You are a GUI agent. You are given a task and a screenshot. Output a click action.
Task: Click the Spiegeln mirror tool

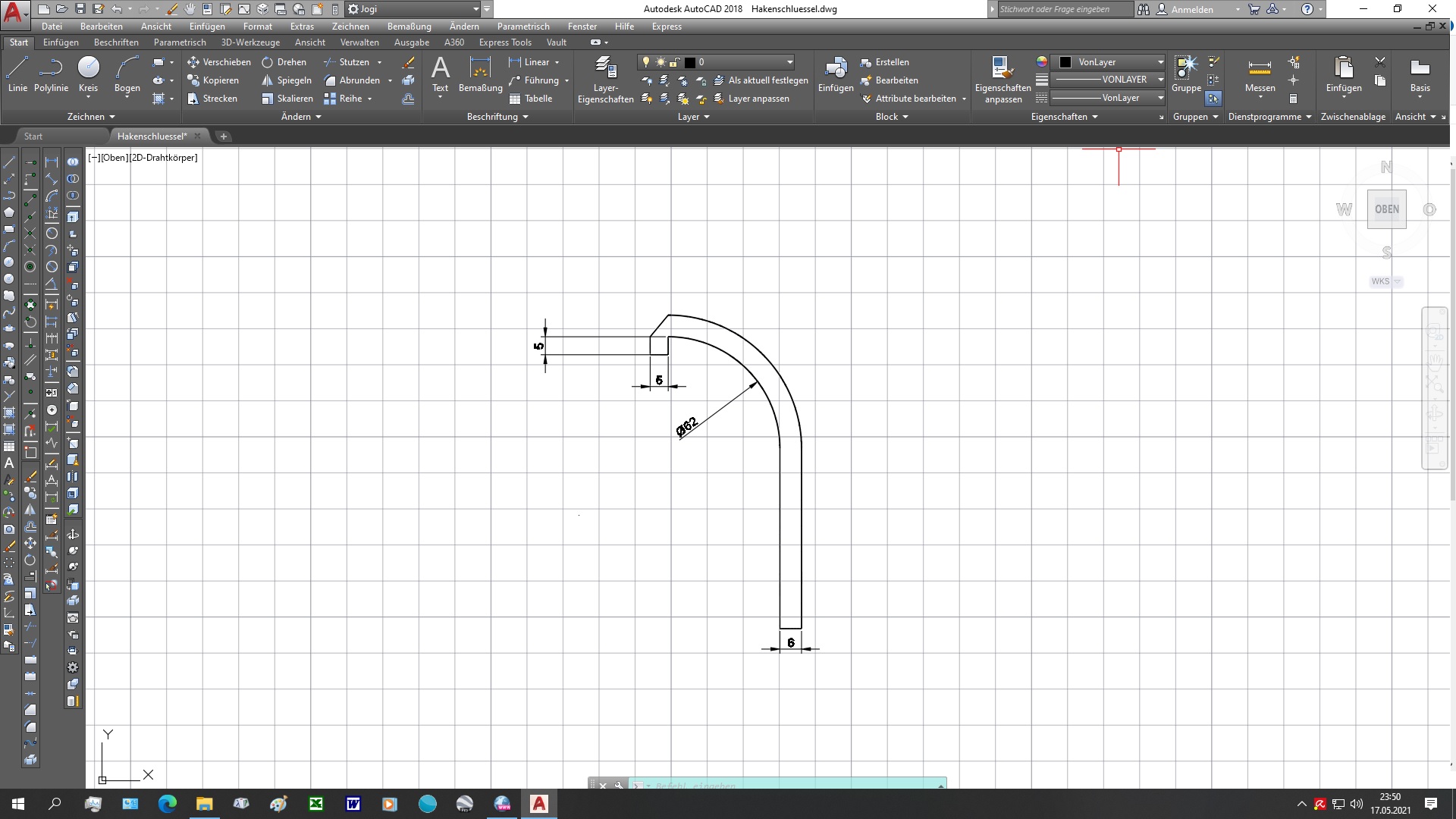coord(287,80)
